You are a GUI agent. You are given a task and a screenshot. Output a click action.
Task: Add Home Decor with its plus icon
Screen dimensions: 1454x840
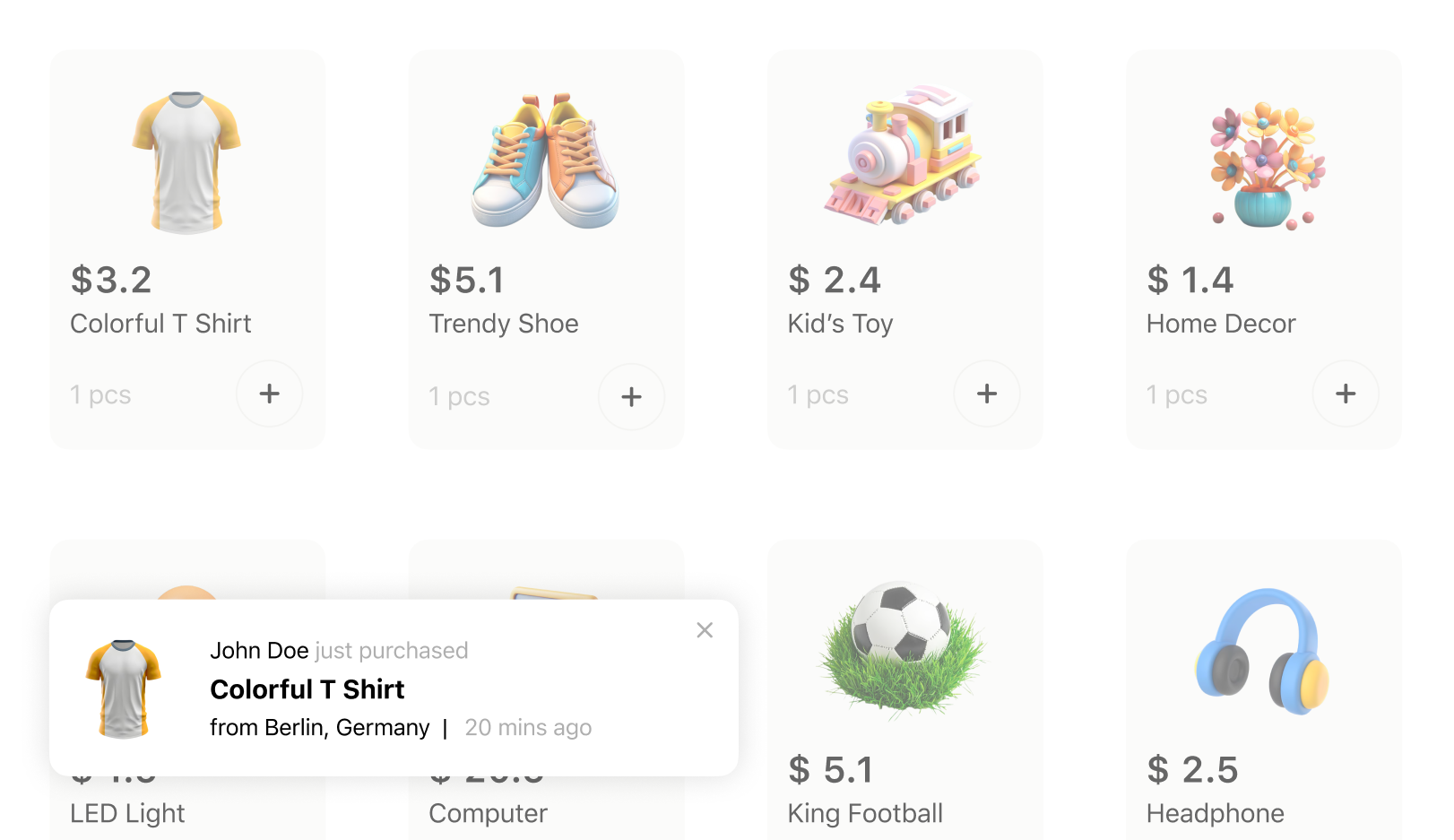(x=1346, y=394)
